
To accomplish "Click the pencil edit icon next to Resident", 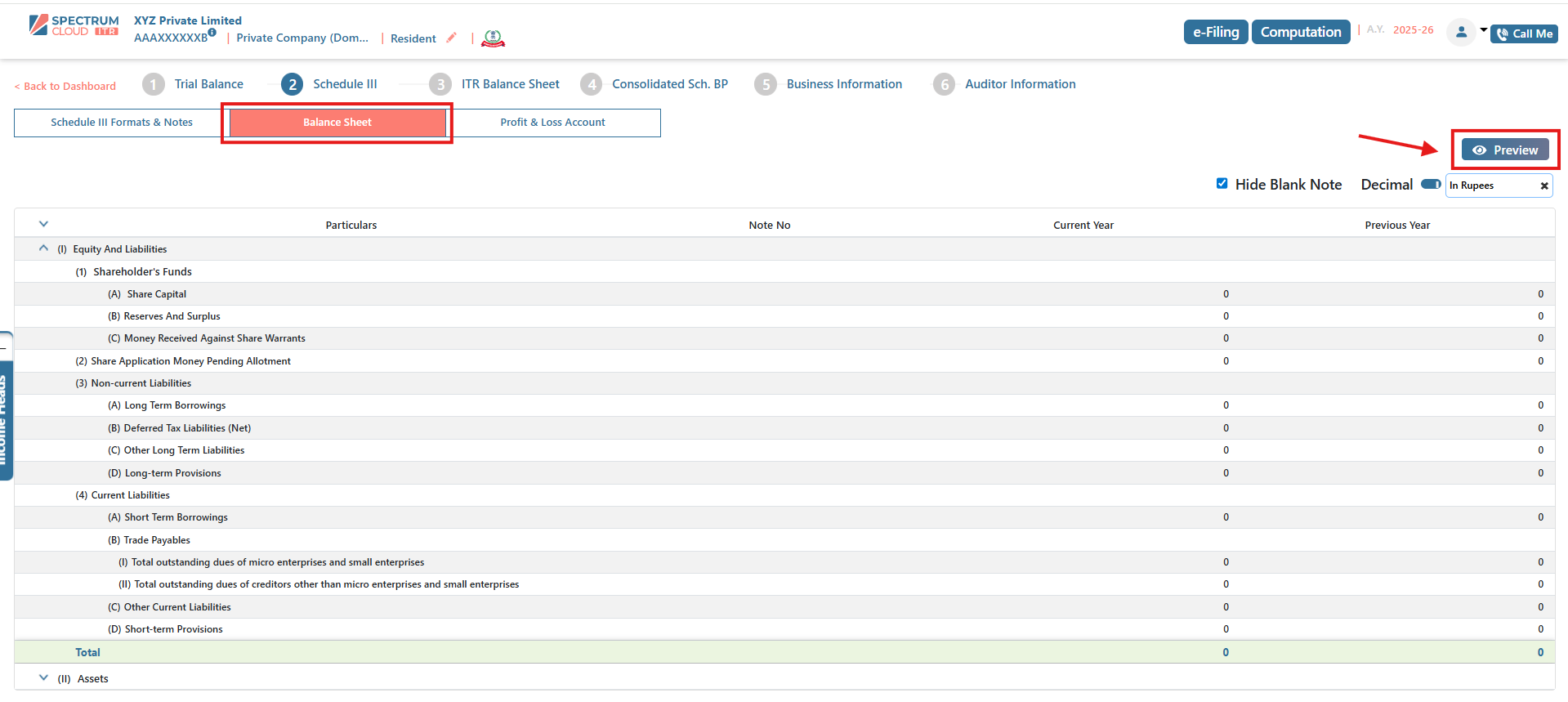I will (x=451, y=38).
